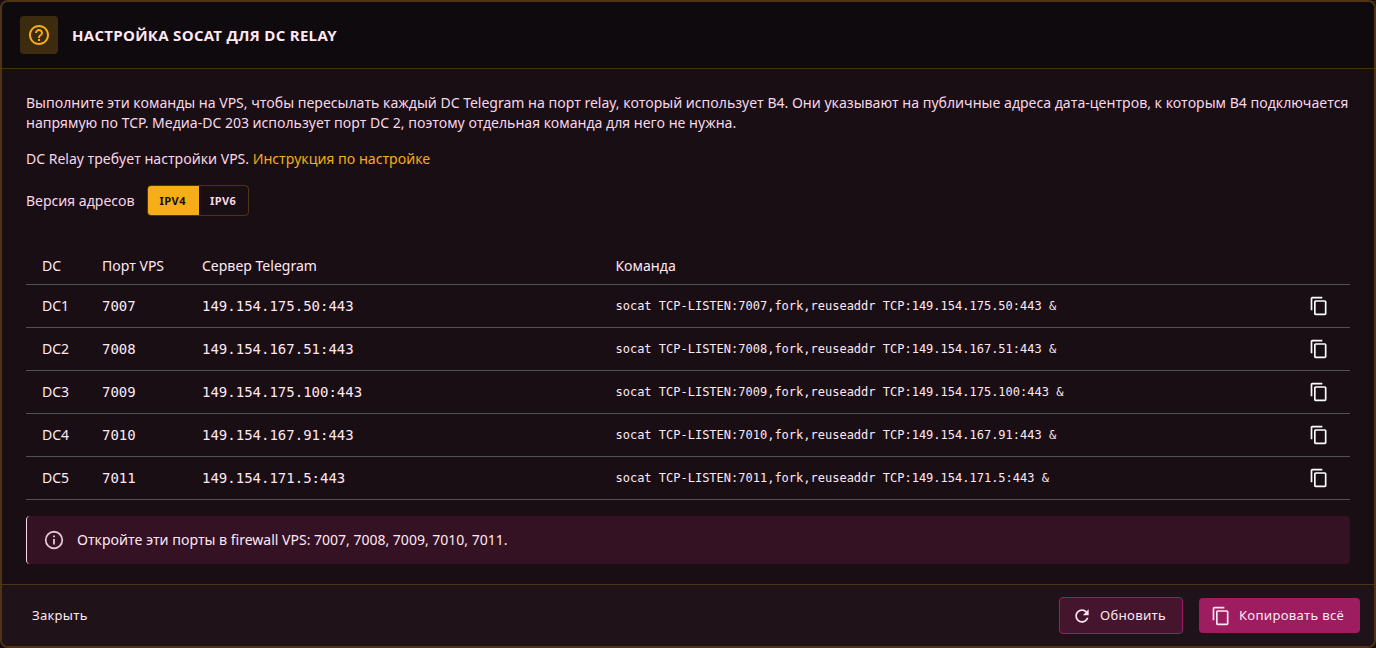Select Telegram server 149.154.175.50:443

point(278,306)
